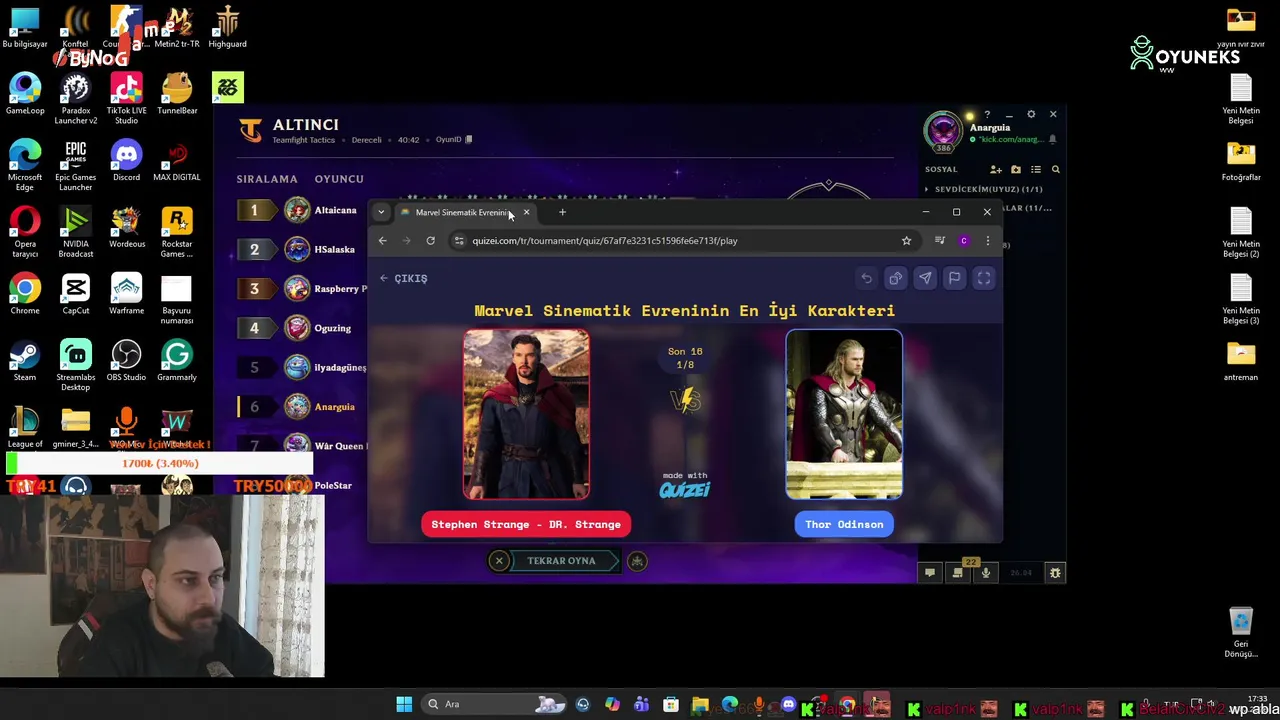Screen dimensions: 1280x720
Task: Click the browser back arrow
Action: (x=383, y=240)
